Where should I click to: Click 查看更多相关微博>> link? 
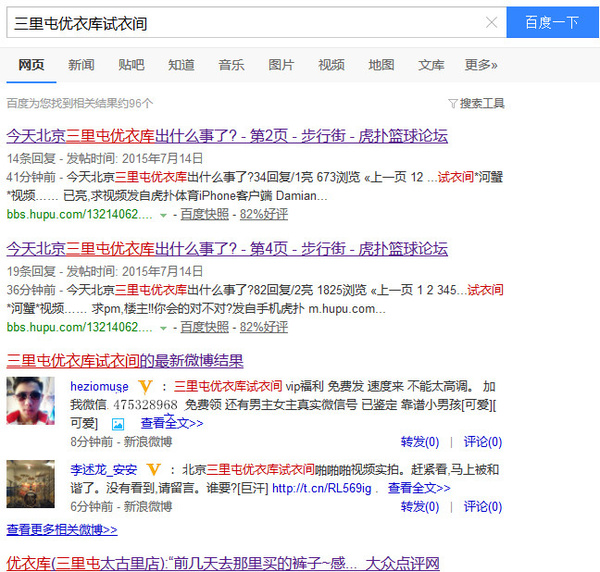point(62,529)
